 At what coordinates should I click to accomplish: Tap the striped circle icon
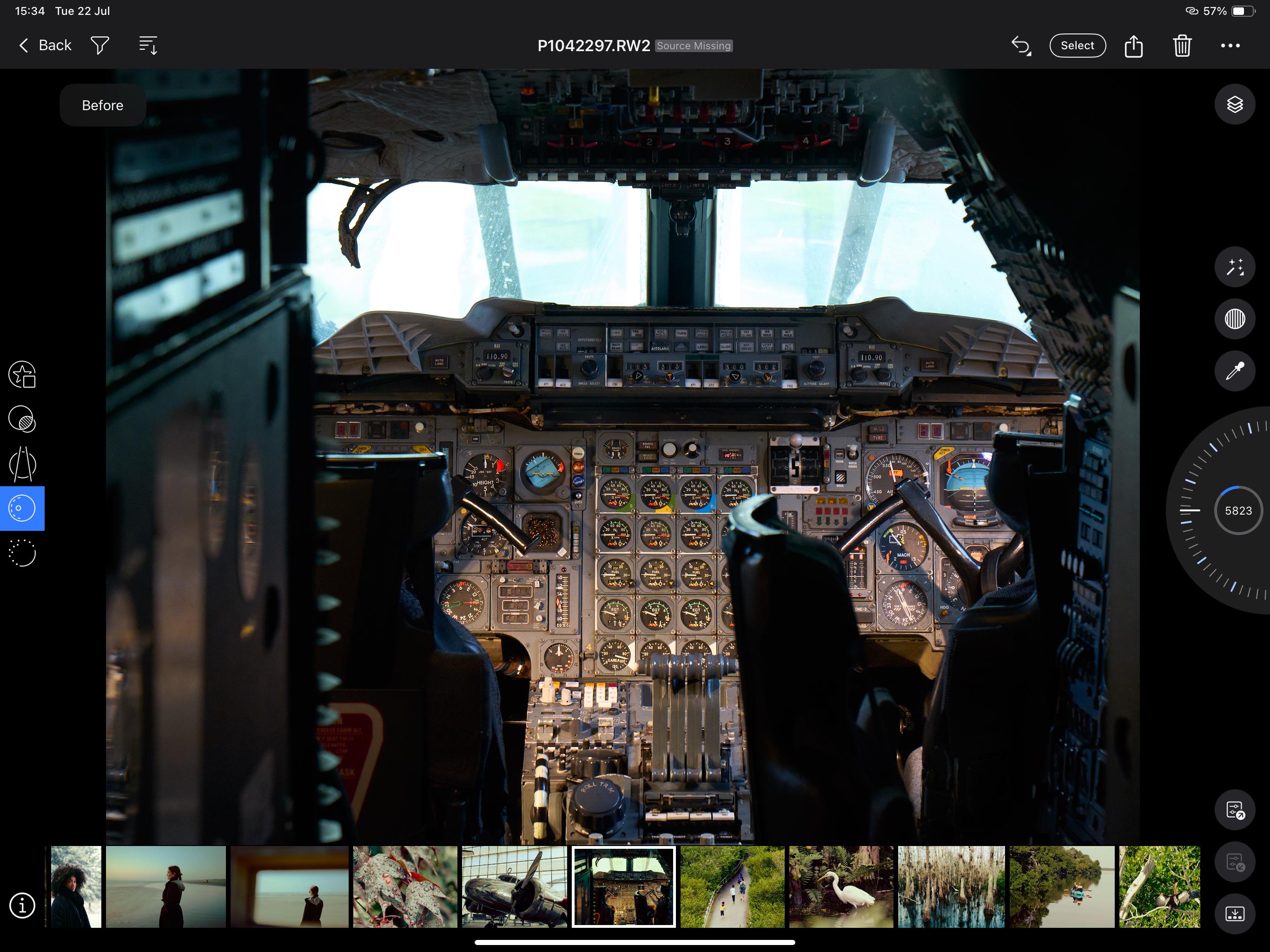[1234, 319]
